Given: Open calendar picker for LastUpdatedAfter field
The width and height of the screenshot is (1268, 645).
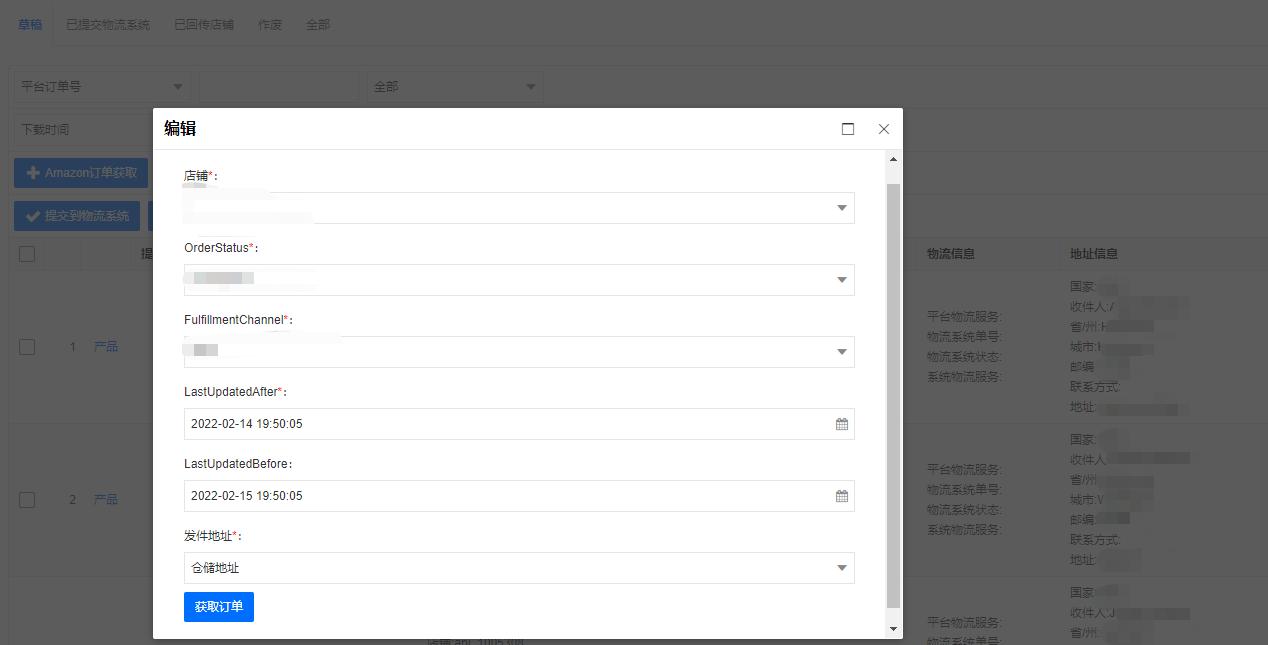Looking at the screenshot, I should (842, 424).
